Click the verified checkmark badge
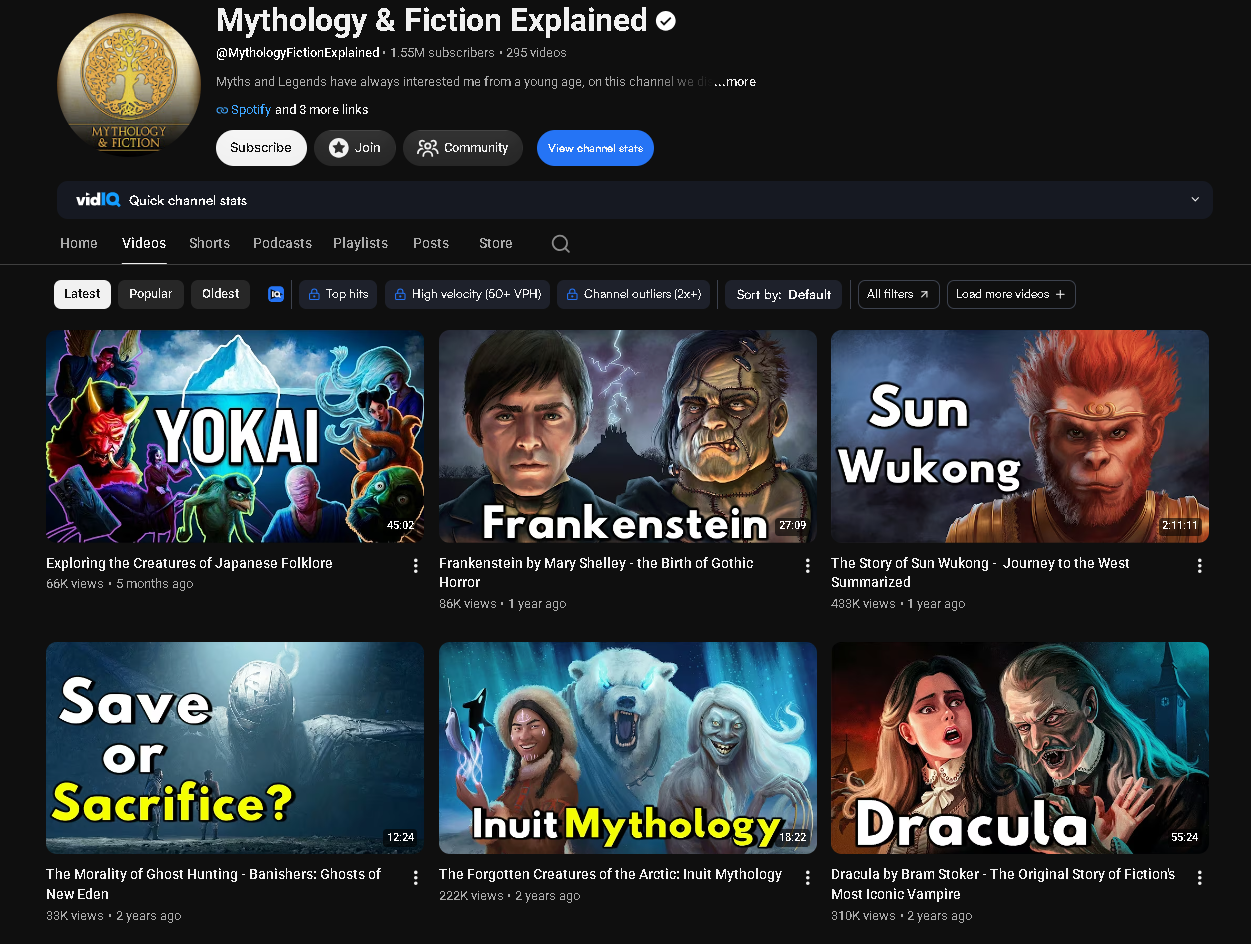1251x944 pixels. point(666,20)
